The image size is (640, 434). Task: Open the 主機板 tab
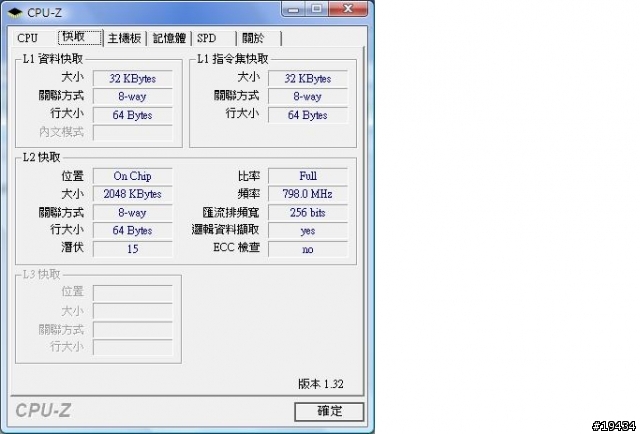[124, 38]
